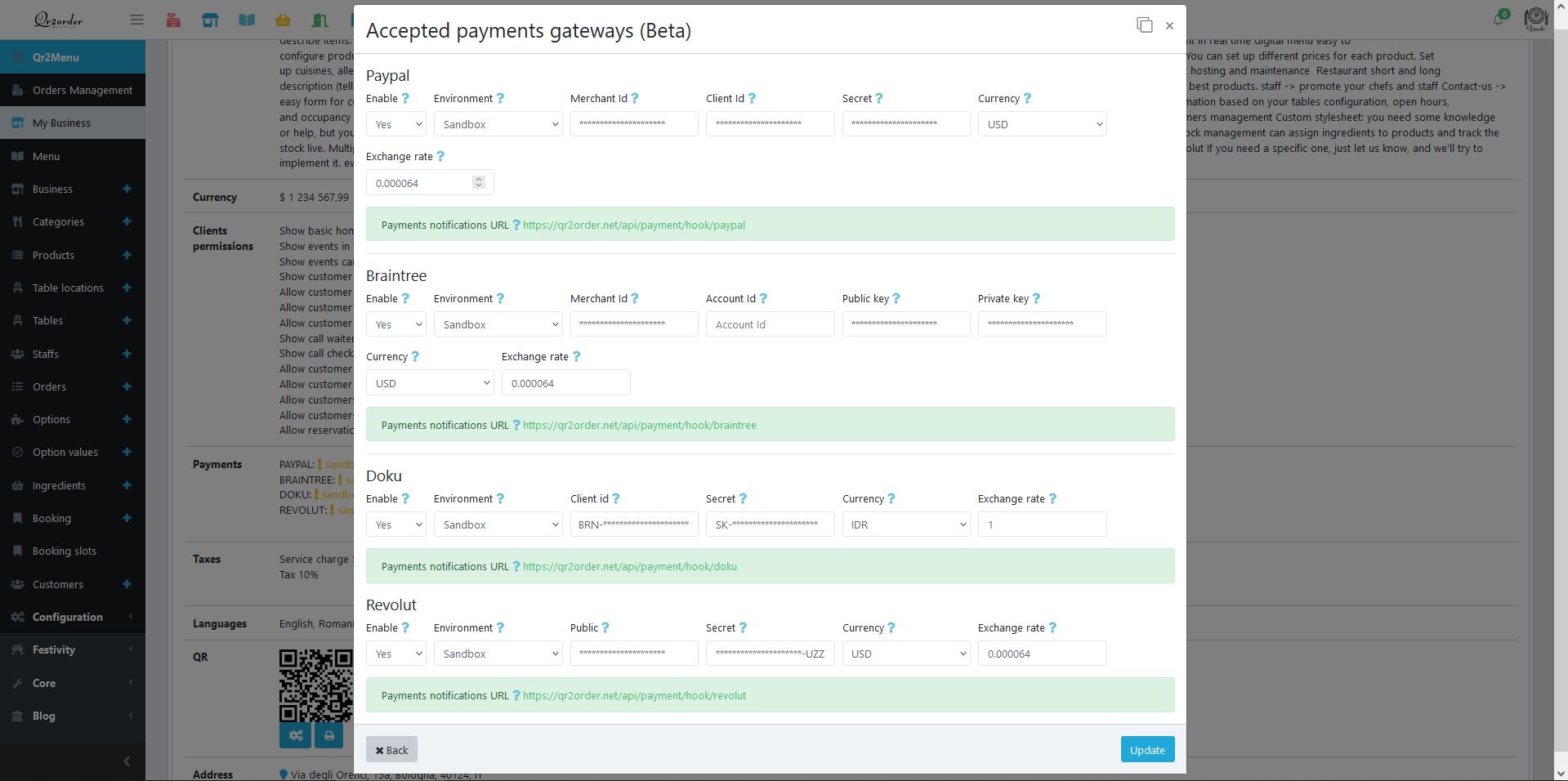
Task: Click the Update button
Action: coord(1146,750)
